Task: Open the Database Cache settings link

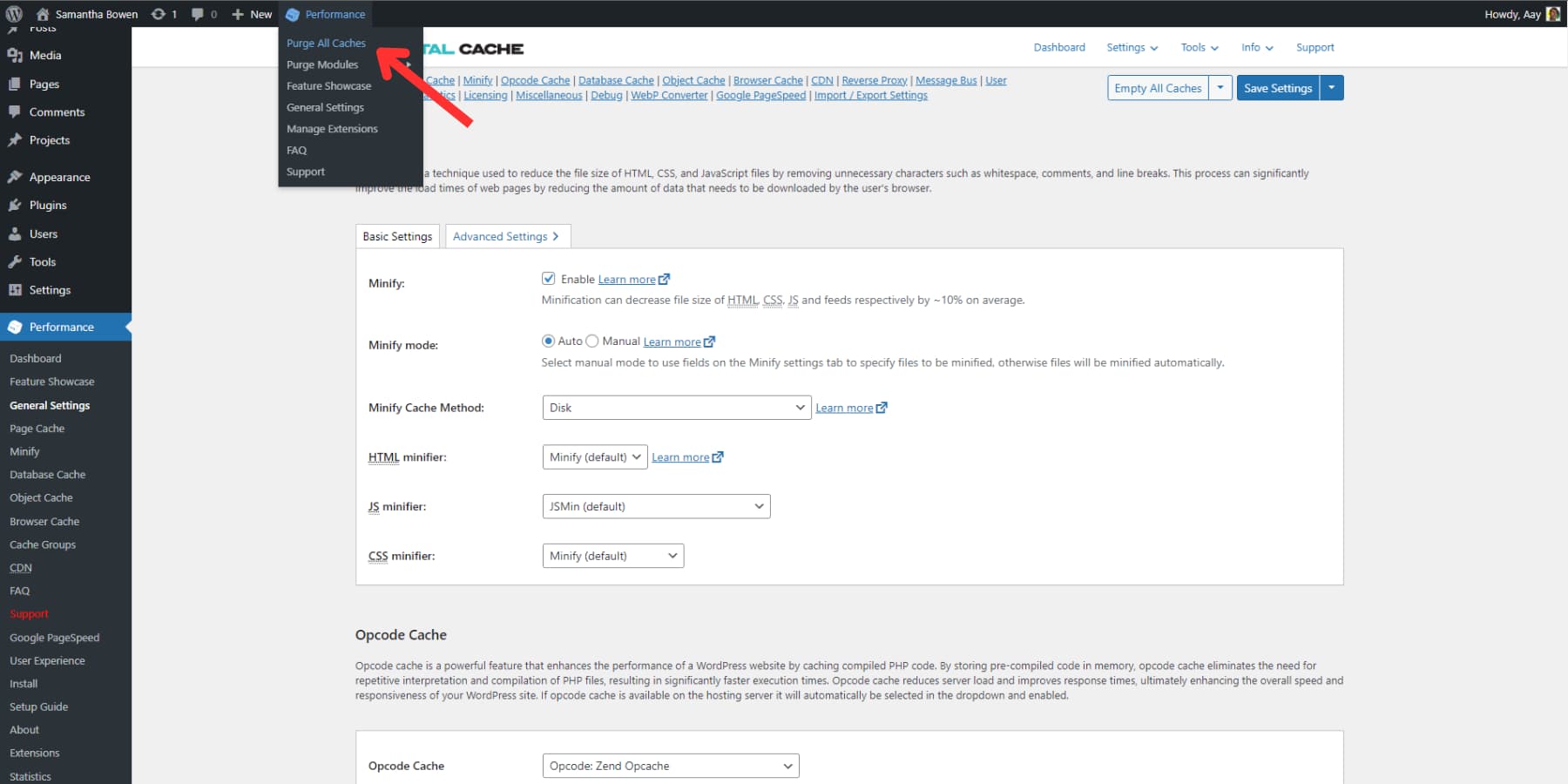Action: coord(616,79)
